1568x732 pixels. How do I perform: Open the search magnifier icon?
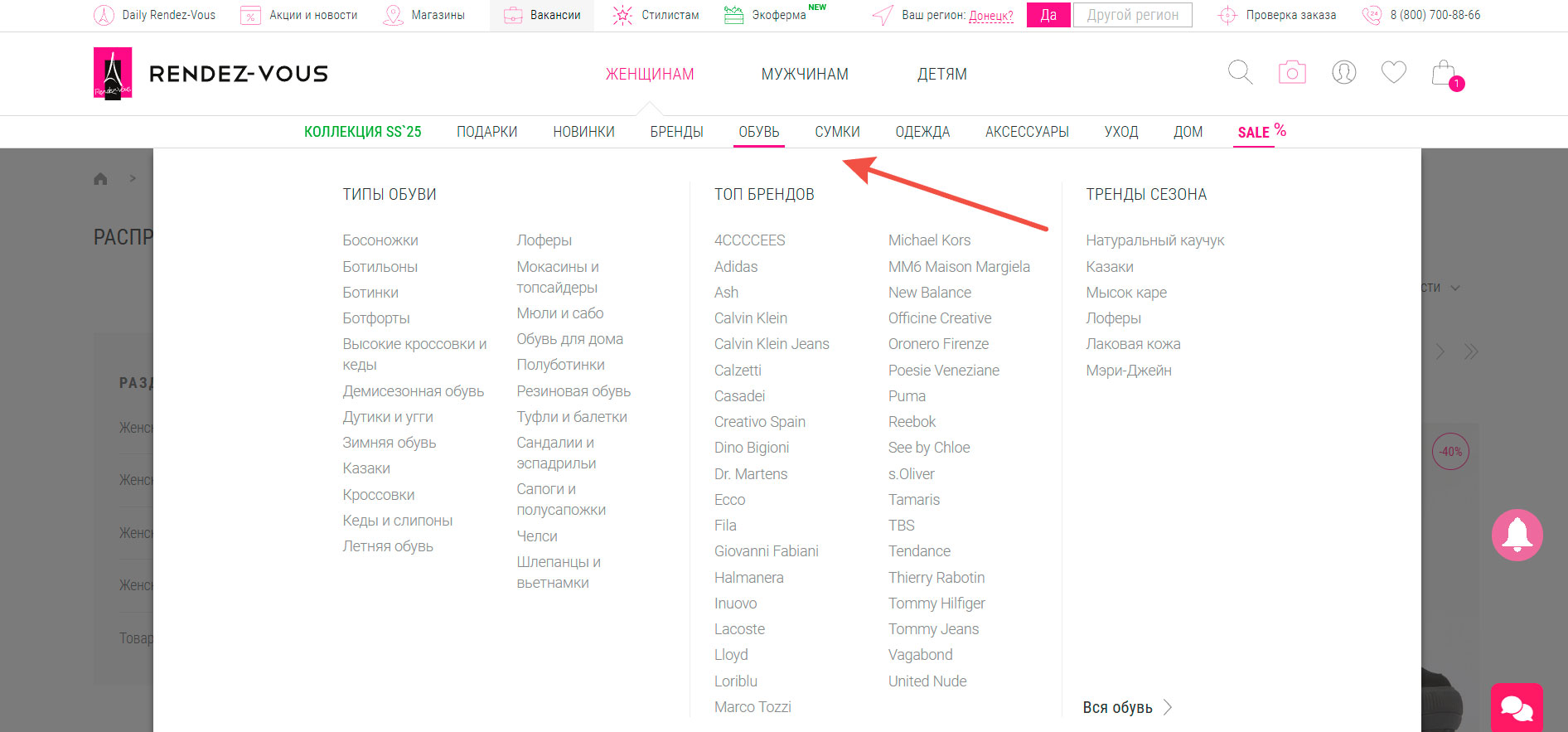(1240, 72)
